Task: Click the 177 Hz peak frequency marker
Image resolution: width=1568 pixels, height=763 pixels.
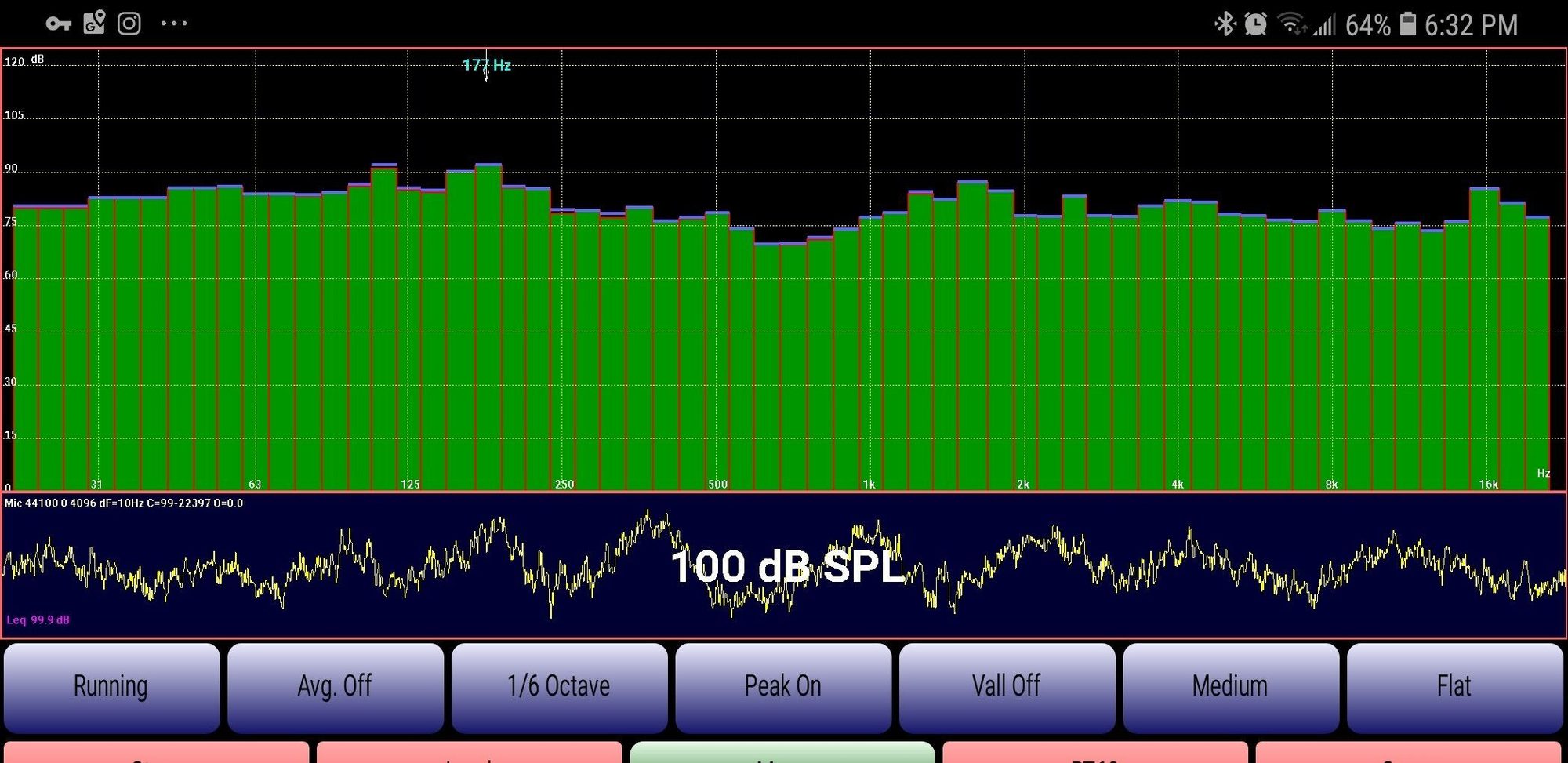Action: pyautogui.click(x=487, y=65)
